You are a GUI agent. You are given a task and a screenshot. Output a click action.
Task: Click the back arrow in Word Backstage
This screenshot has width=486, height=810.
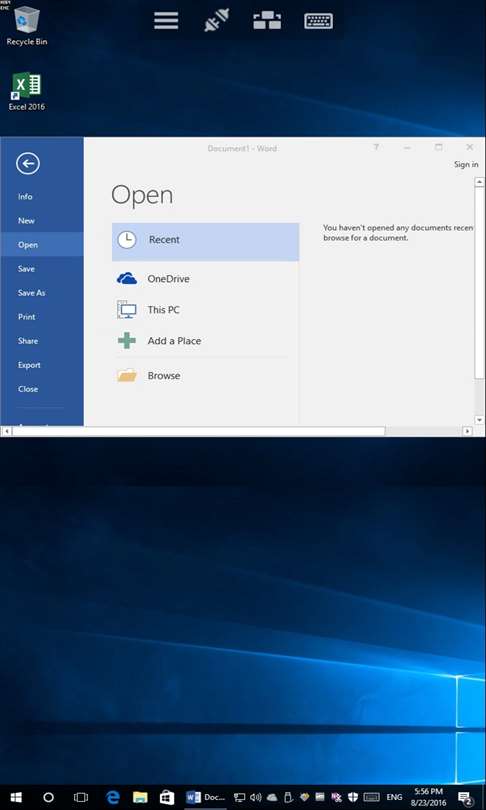pos(28,164)
